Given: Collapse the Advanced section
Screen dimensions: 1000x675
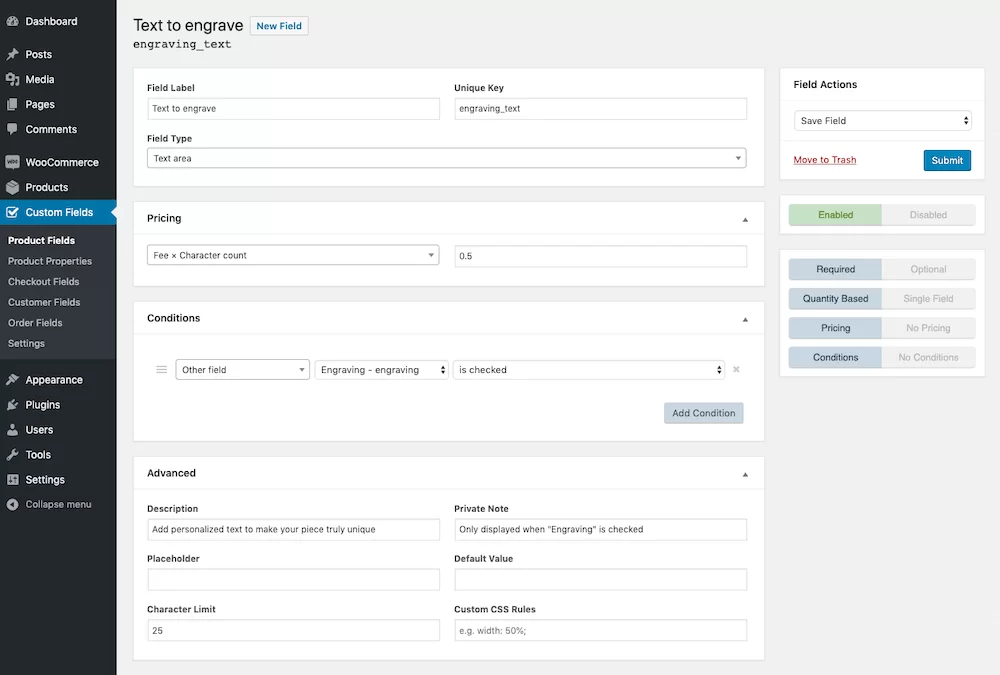Looking at the screenshot, I should point(744,473).
